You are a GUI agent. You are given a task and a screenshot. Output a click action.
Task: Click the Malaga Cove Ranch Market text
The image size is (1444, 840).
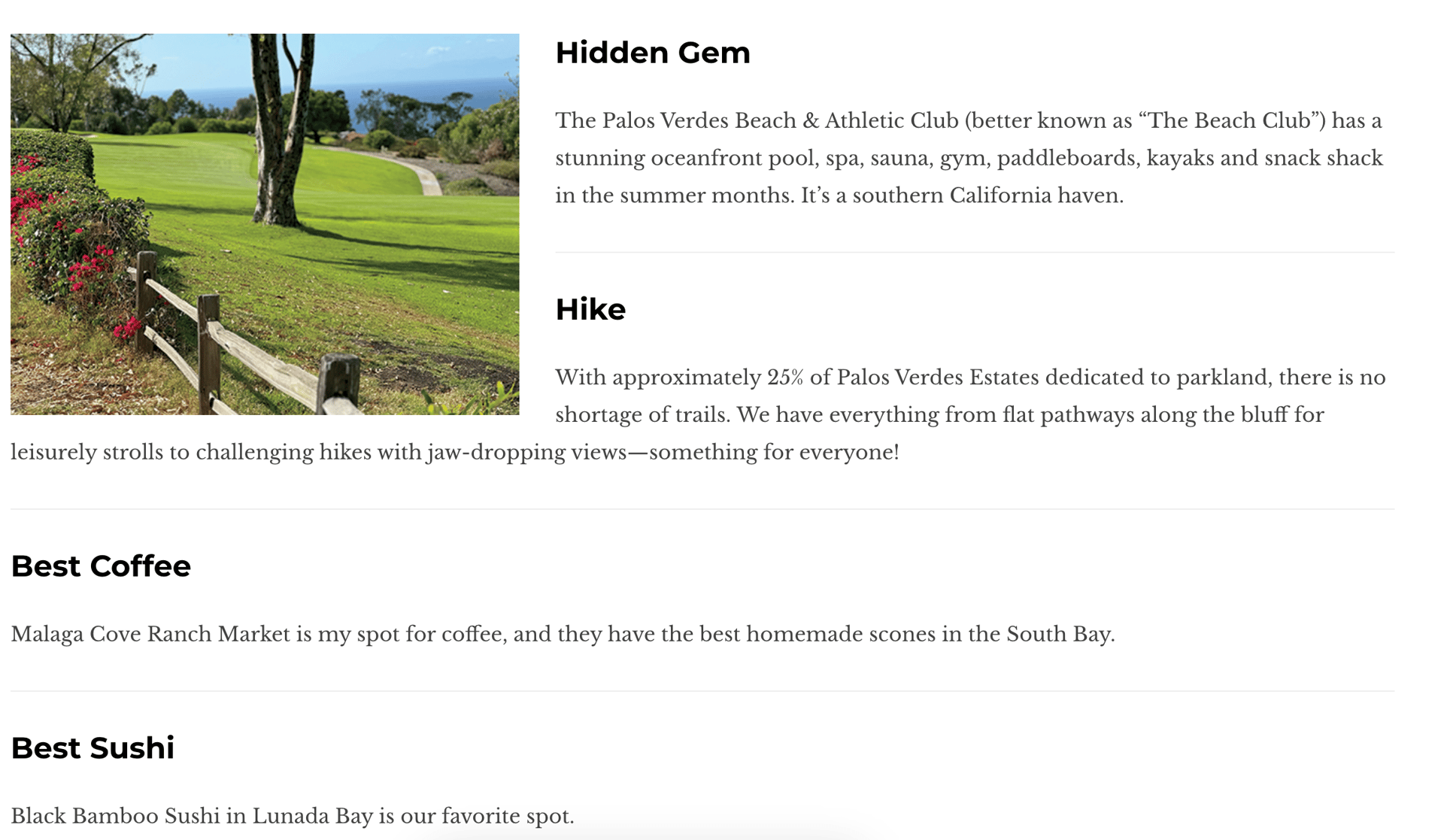click(150, 635)
